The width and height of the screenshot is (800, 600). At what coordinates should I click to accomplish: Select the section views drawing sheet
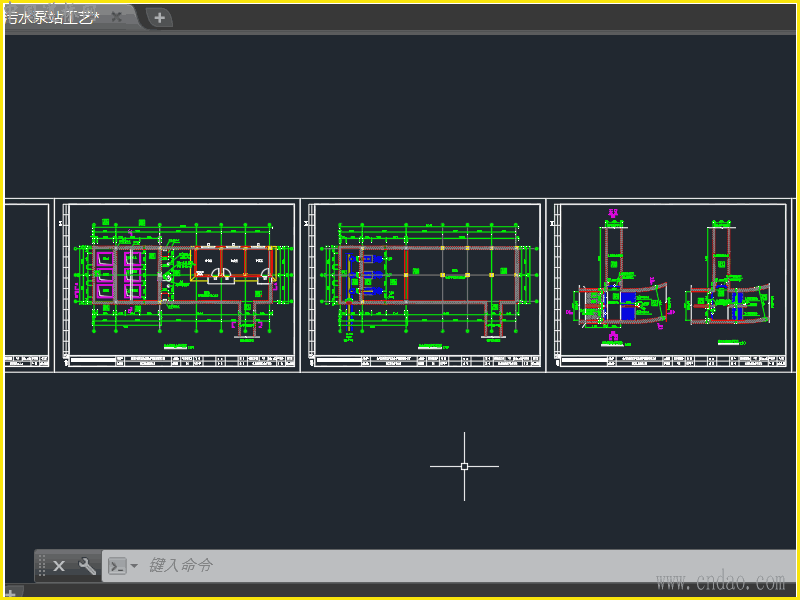(669, 285)
